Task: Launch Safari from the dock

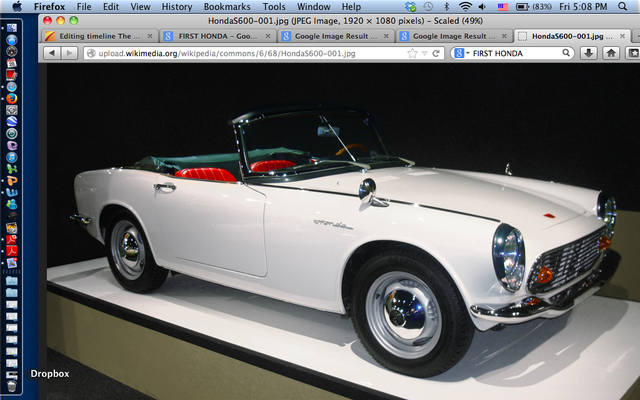Action: click(x=11, y=87)
